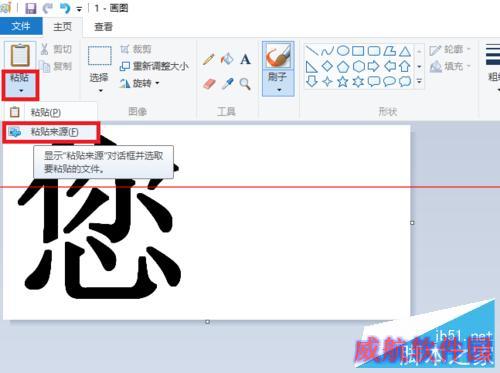Open the 文件 File menu
500x373 pixels.
(x=21, y=26)
